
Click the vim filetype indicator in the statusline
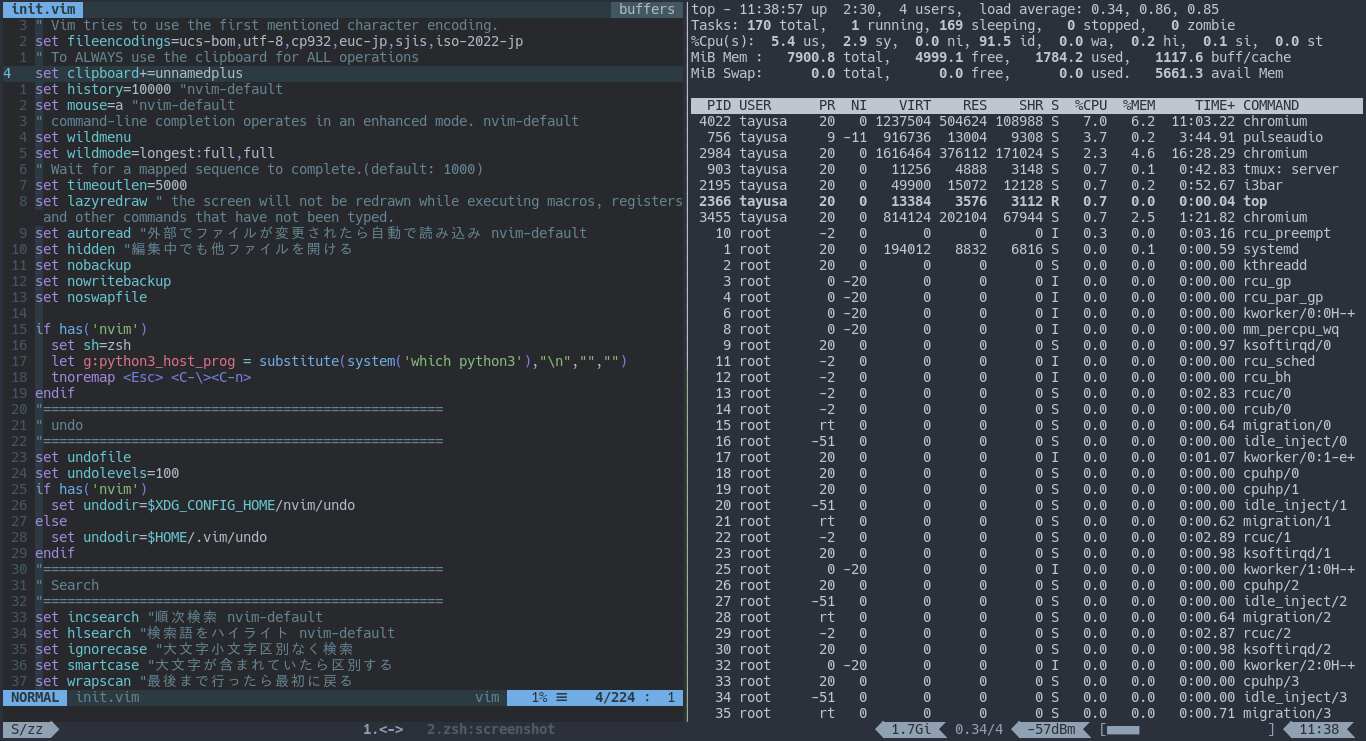pos(487,697)
